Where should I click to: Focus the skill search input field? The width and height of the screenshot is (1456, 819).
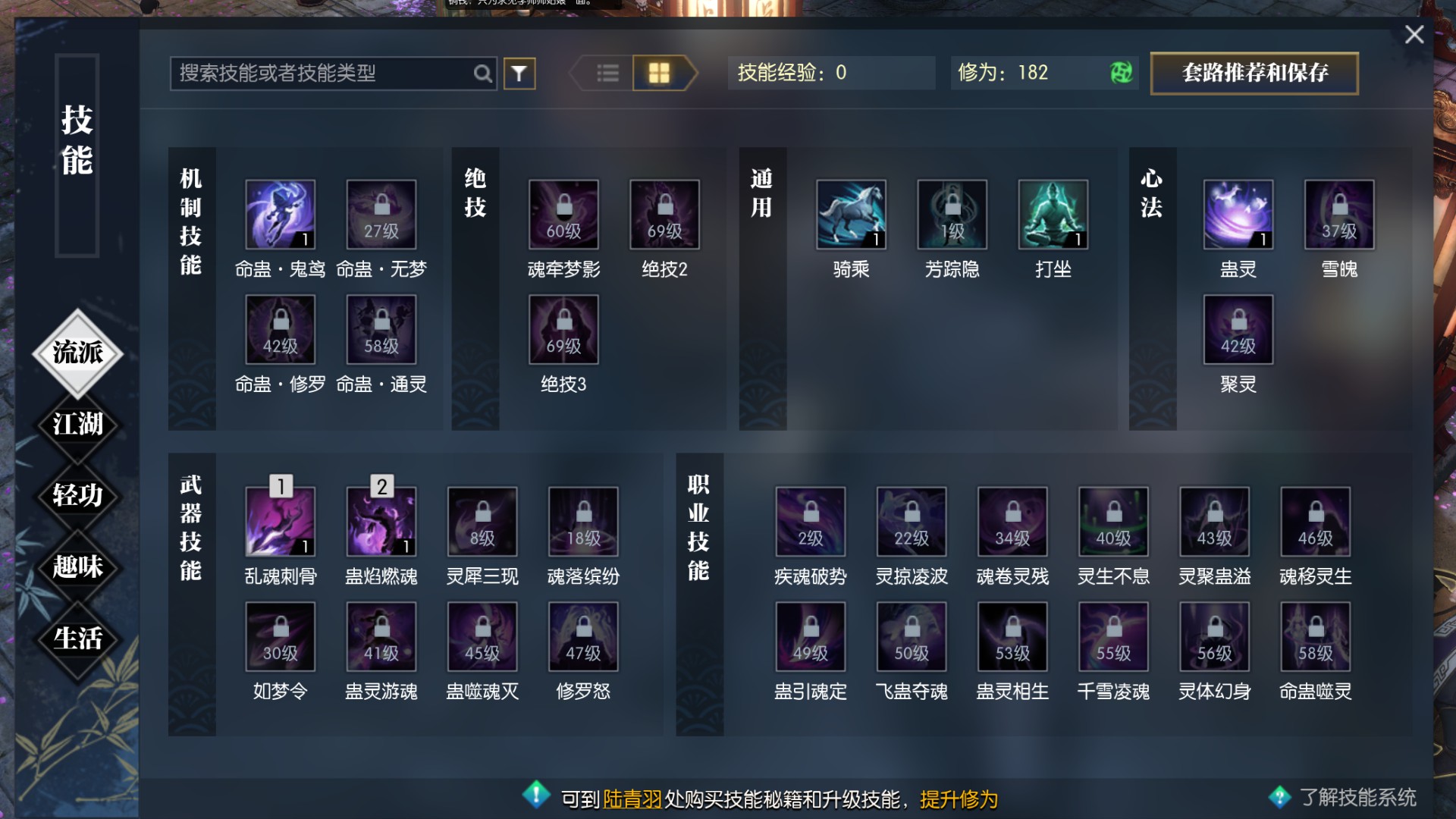pyautogui.click(x=322, y=74)
